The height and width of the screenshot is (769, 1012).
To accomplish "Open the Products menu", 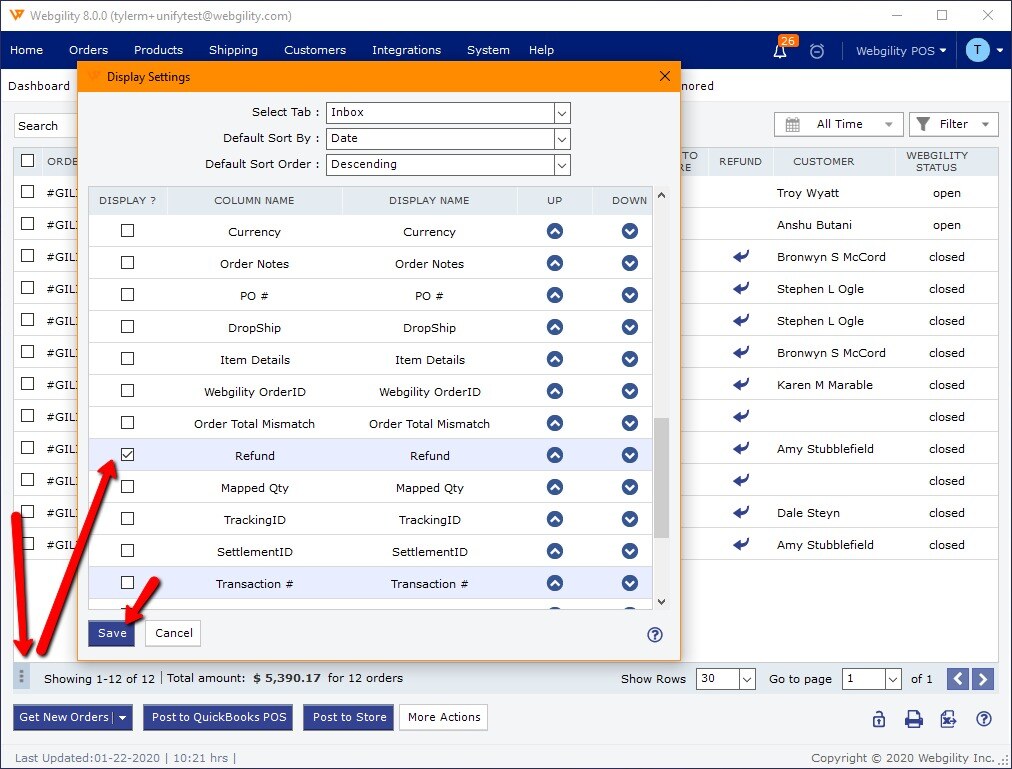I will [x=158, y=50].
